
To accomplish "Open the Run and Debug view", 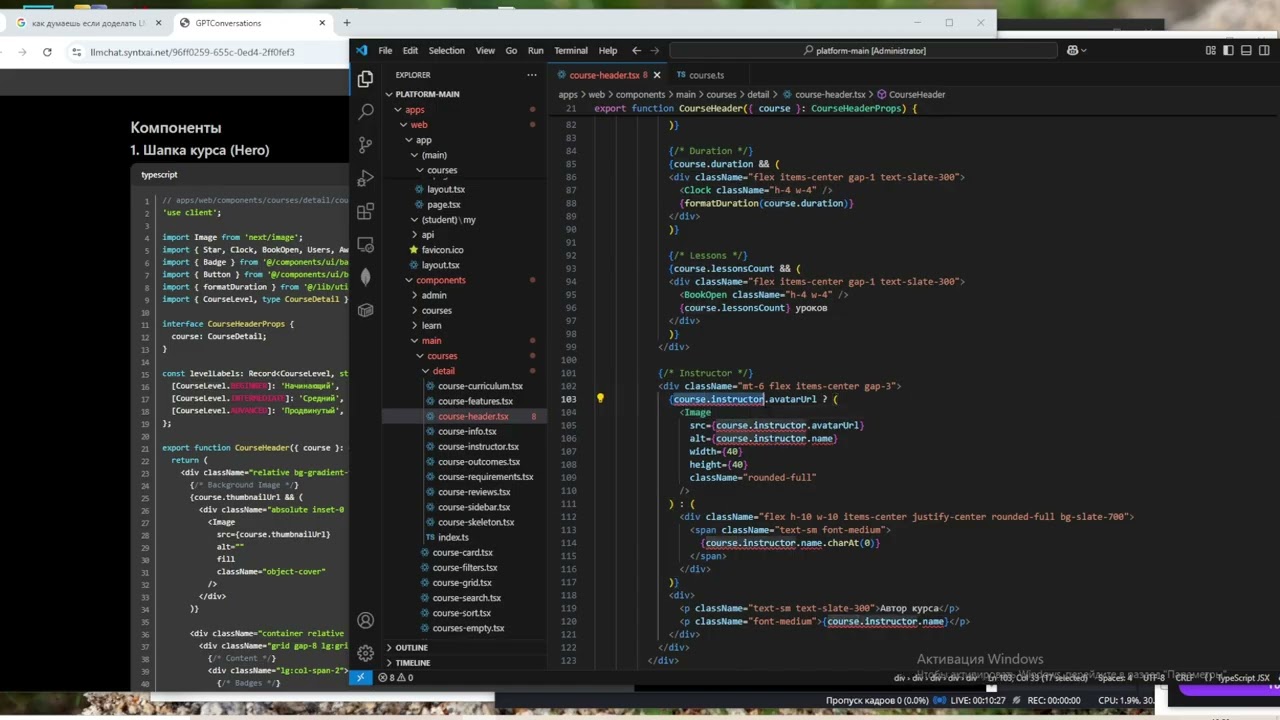I will point(365,178).
